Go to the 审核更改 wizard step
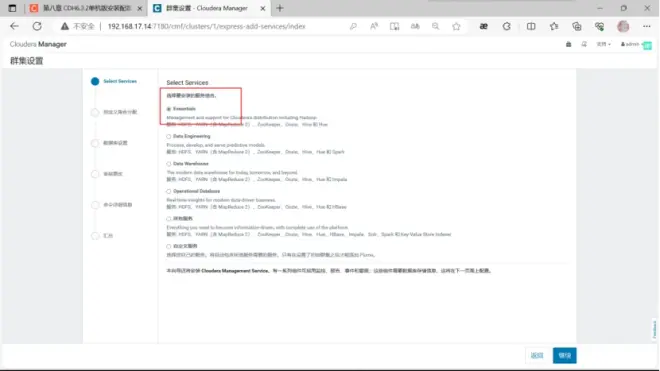Viewport: 660px width, 371px height. coord(113,174)
